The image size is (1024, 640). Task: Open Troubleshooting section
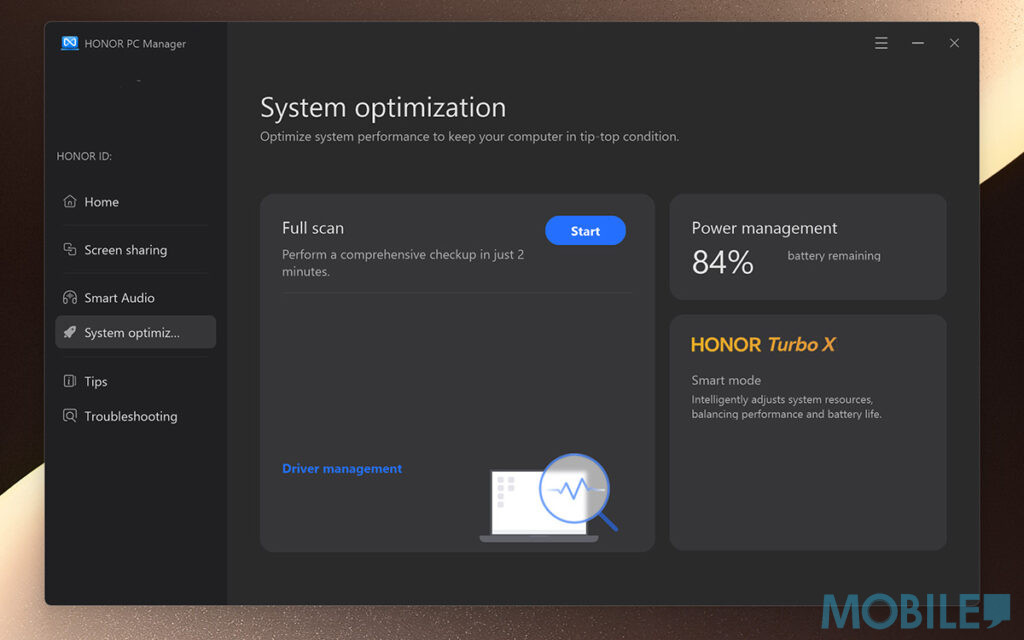tap(135, 416)
